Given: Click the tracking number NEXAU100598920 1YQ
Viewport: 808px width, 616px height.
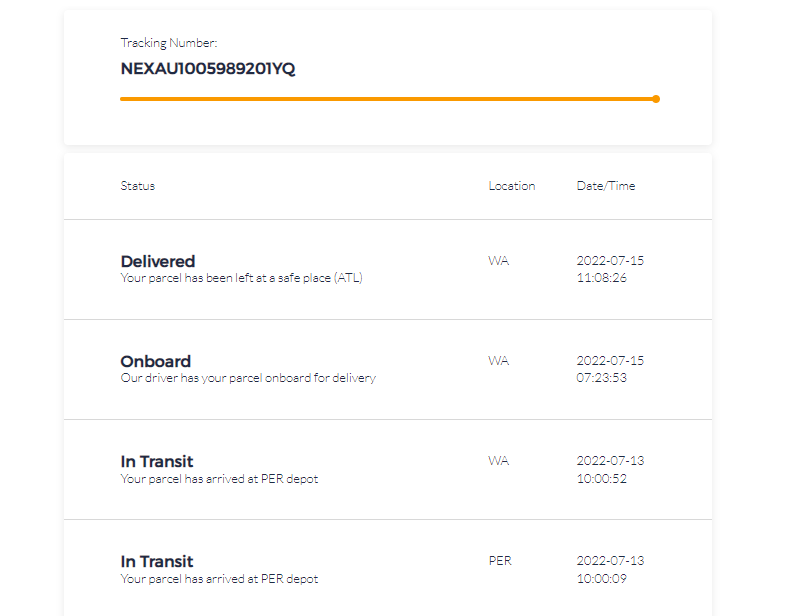Looking at the screenshot, I should point(208,69).
